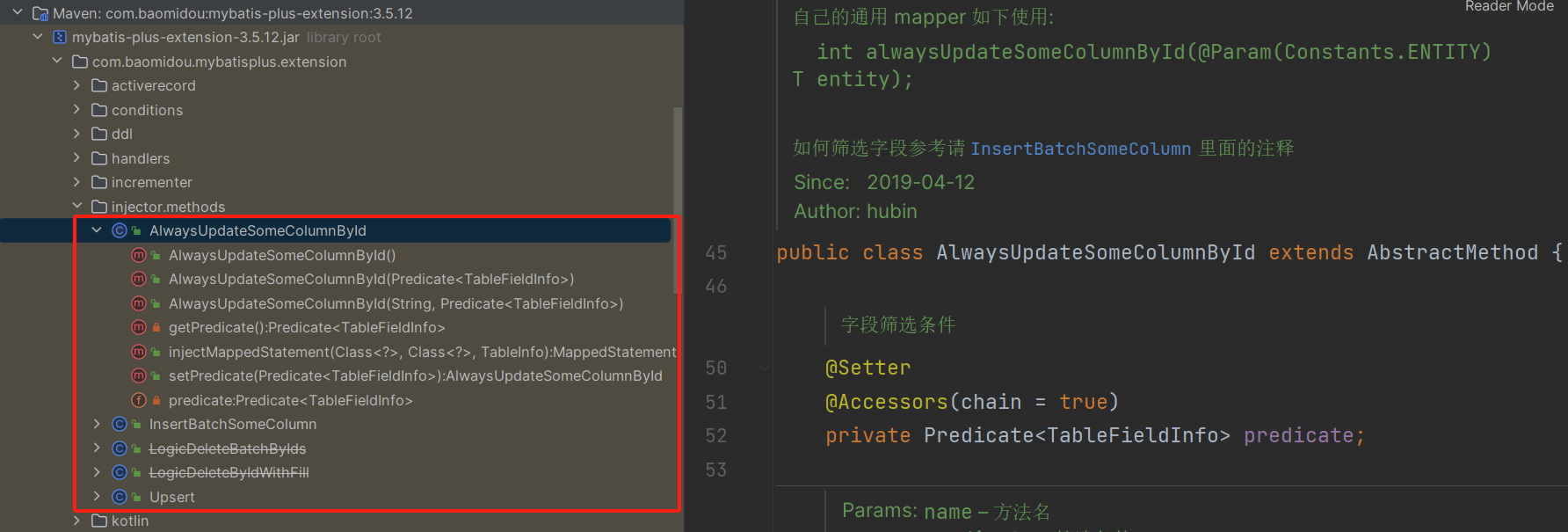
Task: Click the fold marker on line 50
Action: pyautogui.click(x=764, y=368)
